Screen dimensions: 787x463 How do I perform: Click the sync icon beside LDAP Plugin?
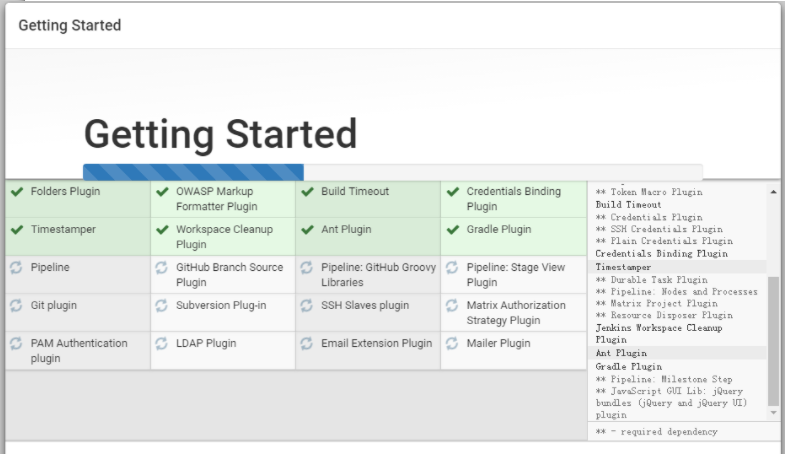coord(162,344)
